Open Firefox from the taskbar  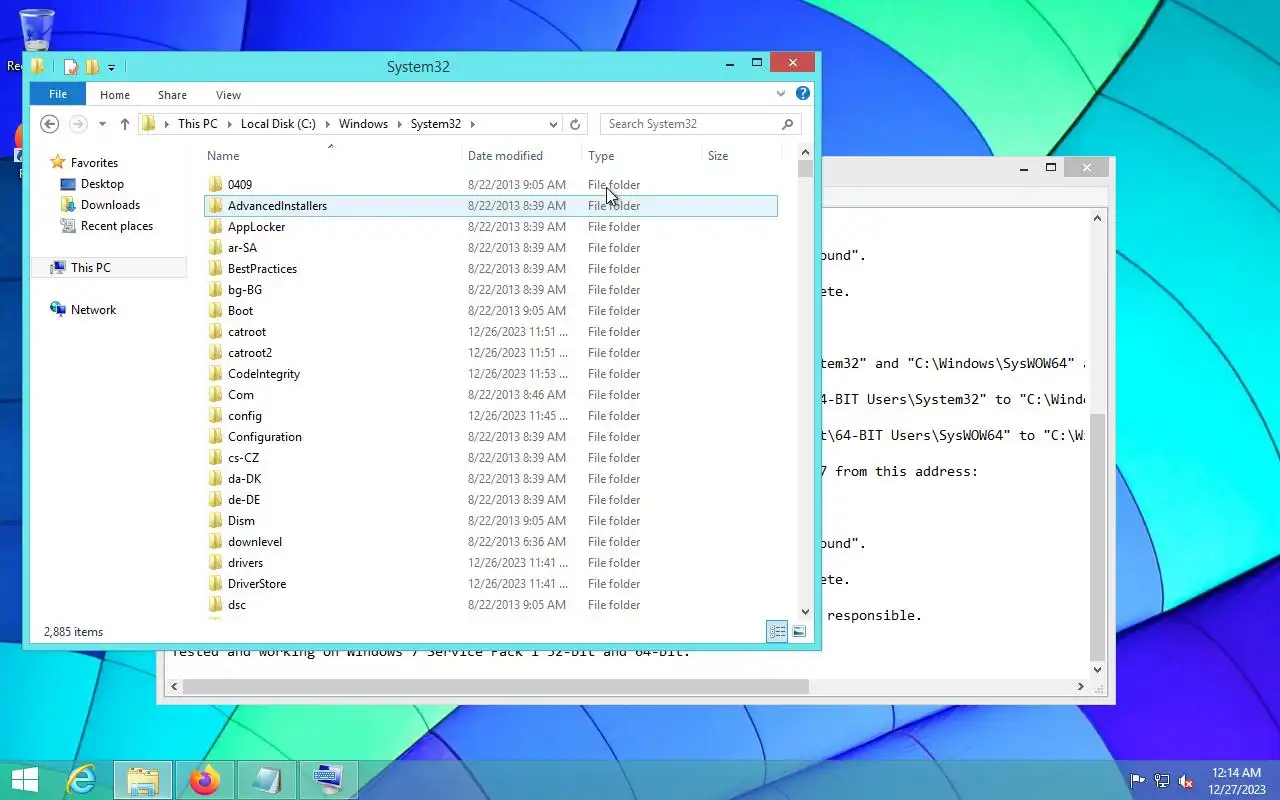205,780
